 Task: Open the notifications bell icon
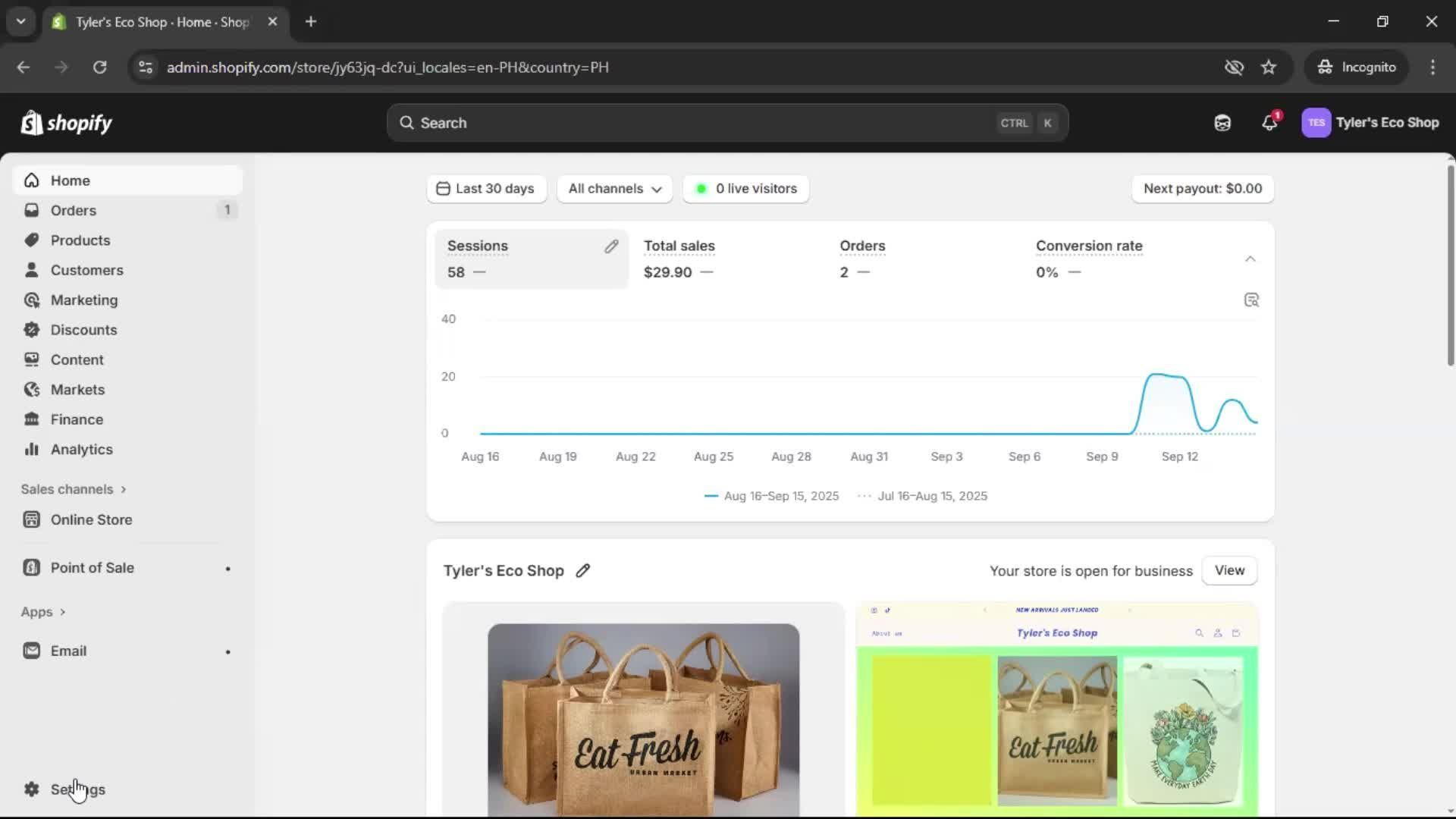coord(1269,123)
